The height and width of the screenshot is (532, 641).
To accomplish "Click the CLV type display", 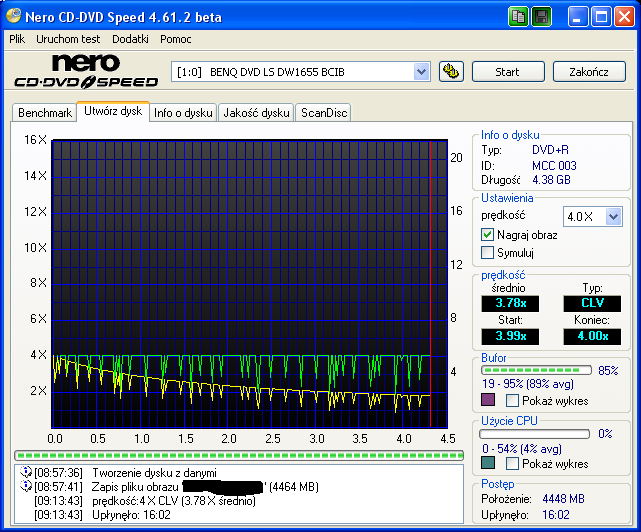I will (592, 303).
